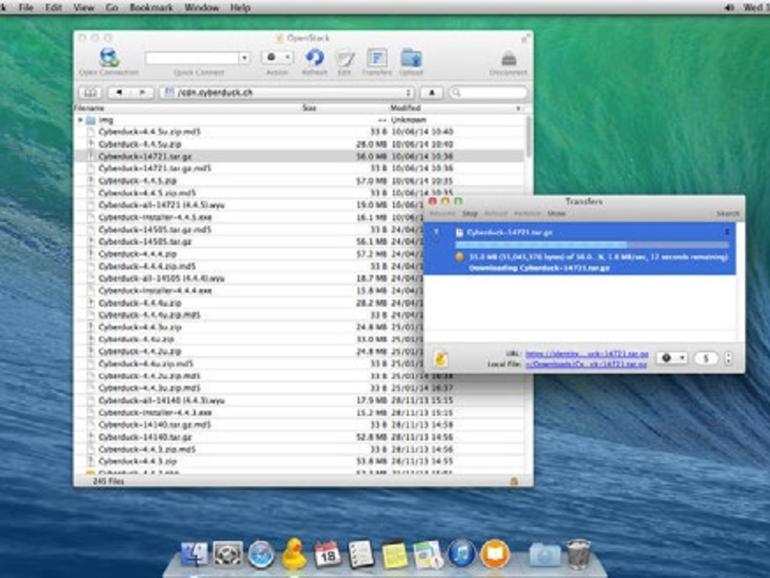The width and height of the screenshot is (770, 578).
Task: Click the dock folder icon beside Trash
Action: tap(545, 555)
